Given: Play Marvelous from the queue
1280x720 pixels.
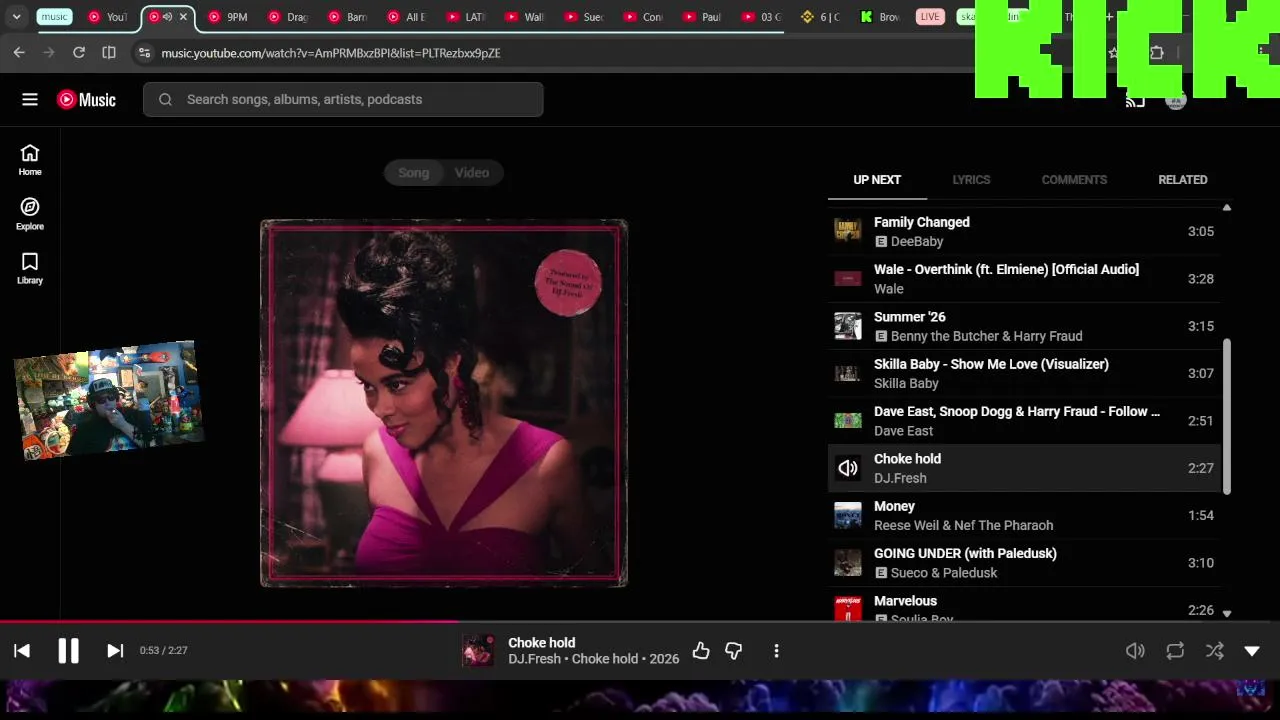Looking at the screenshot, I should [x=1024, y=606].
